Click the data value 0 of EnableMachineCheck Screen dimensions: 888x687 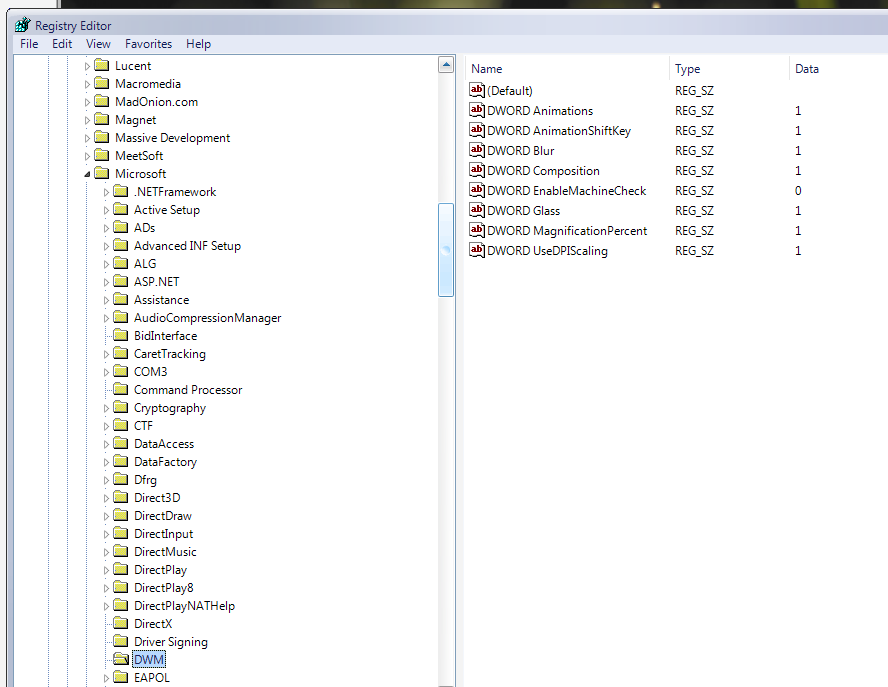798,190
